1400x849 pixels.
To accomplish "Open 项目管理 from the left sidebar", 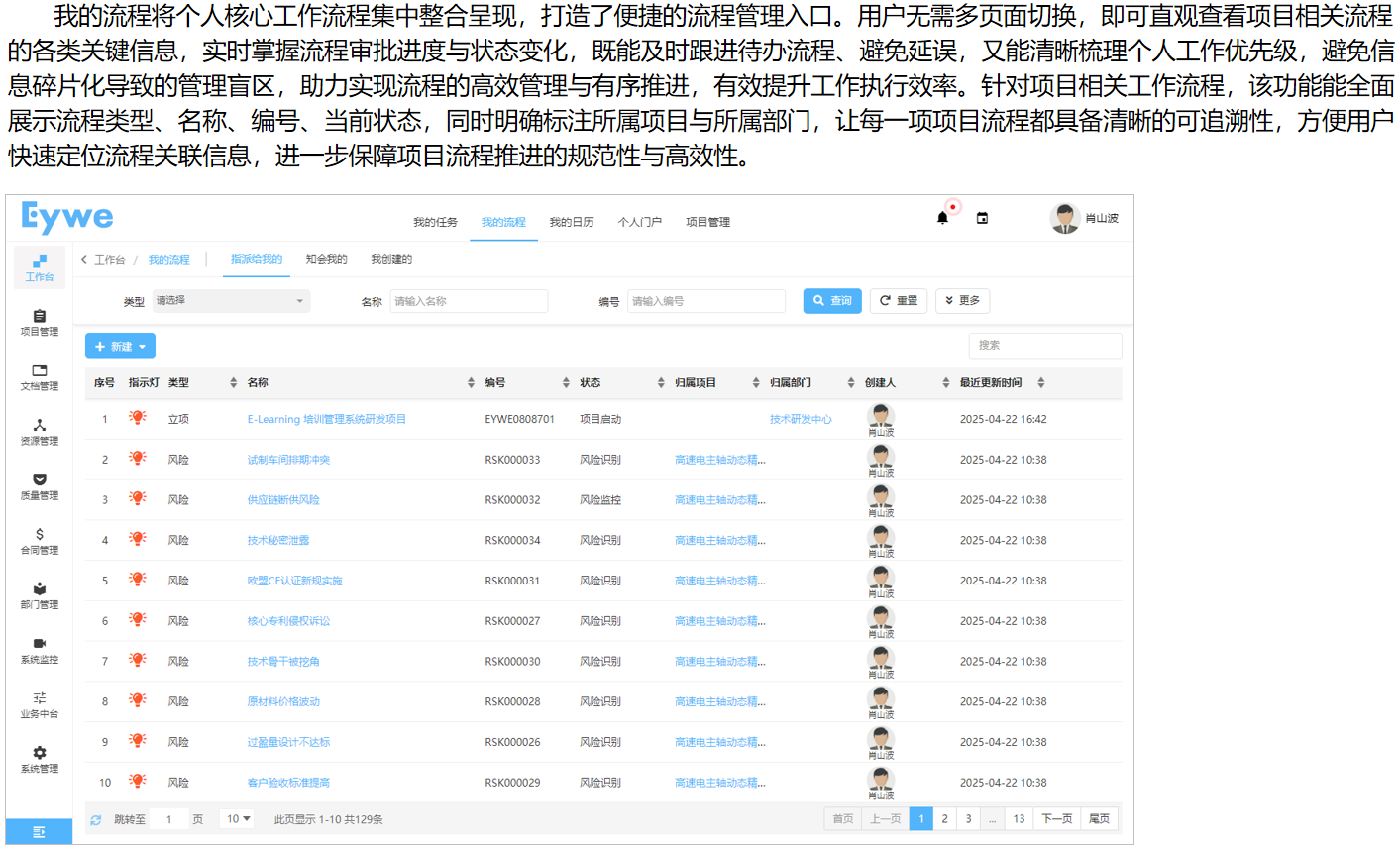I will [39, 322].
